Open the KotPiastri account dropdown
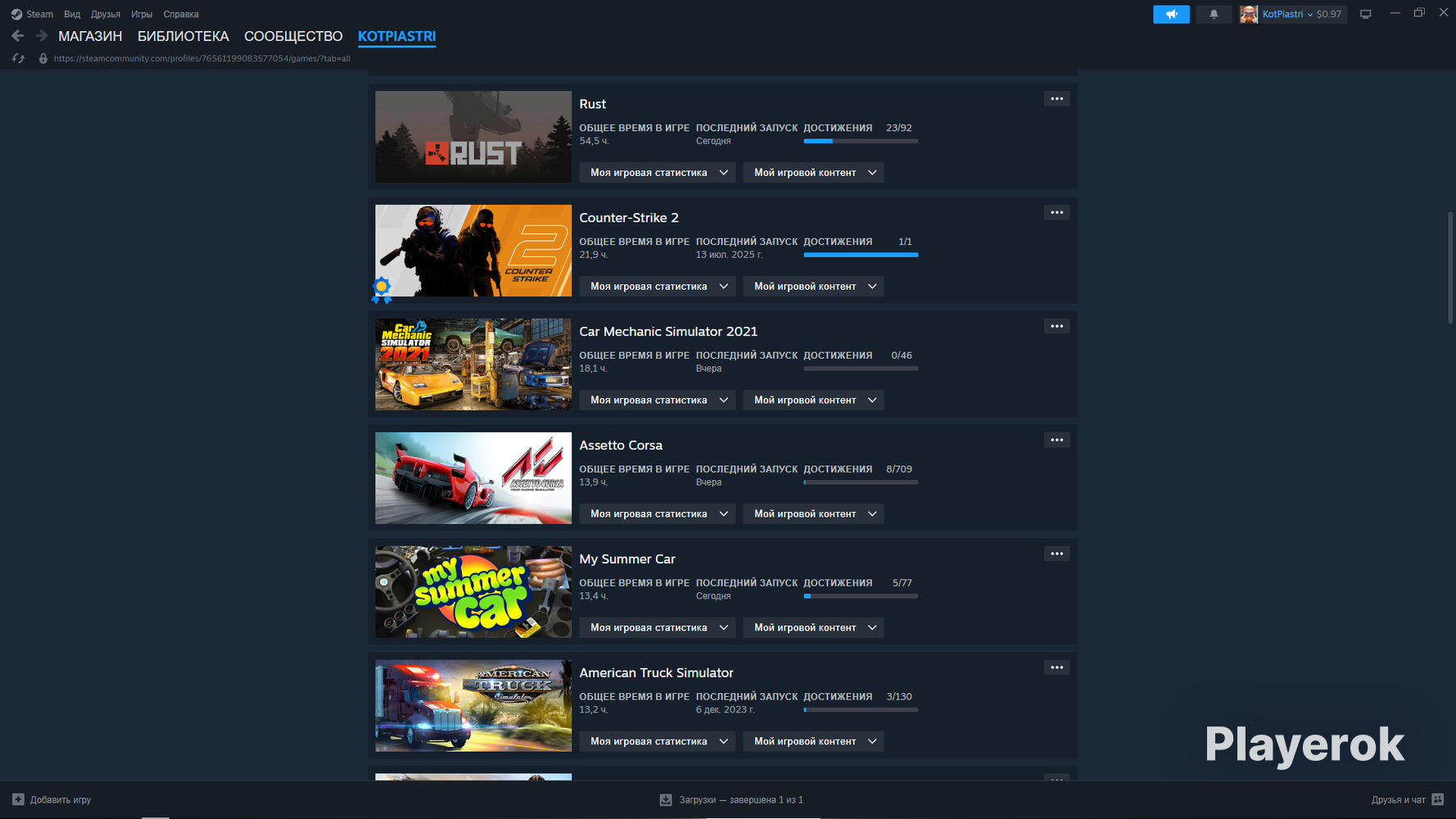Viewport: 1456px width, 819px height. pyautogui.click(x=1287, y=14)
